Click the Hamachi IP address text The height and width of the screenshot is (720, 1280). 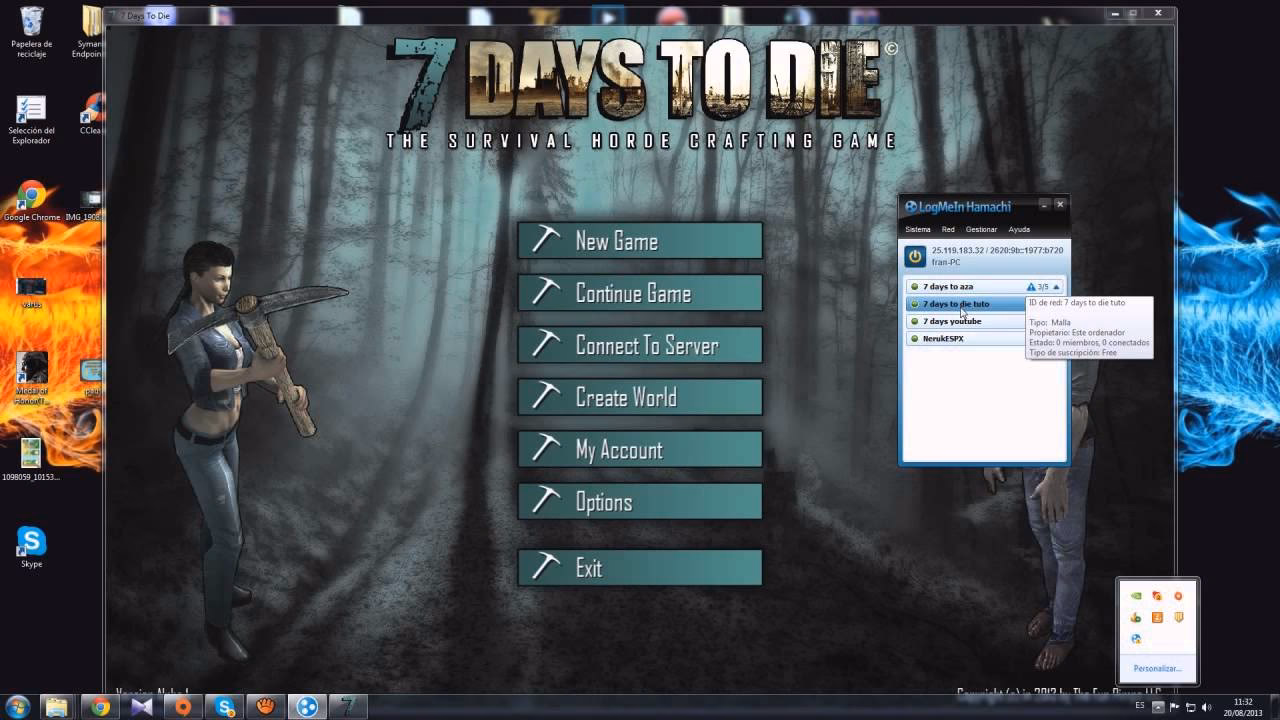pyautogui.click(x=997, y=251)
